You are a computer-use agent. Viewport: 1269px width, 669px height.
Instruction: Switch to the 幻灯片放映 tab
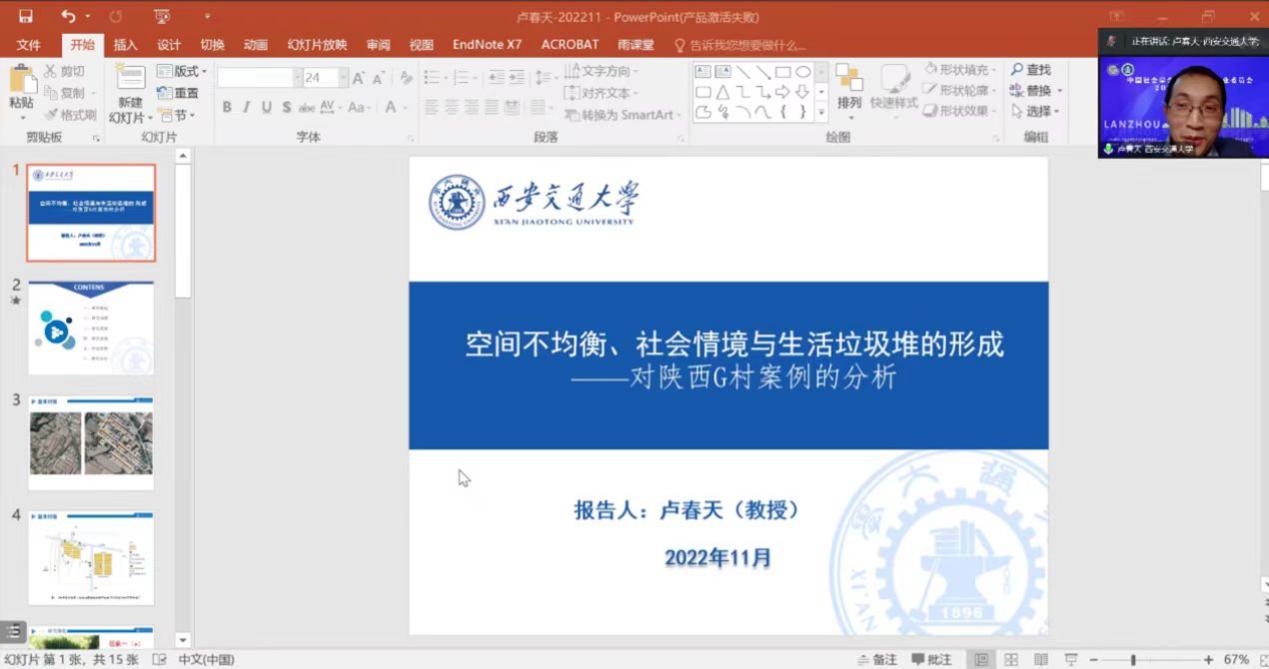point(317,45)
